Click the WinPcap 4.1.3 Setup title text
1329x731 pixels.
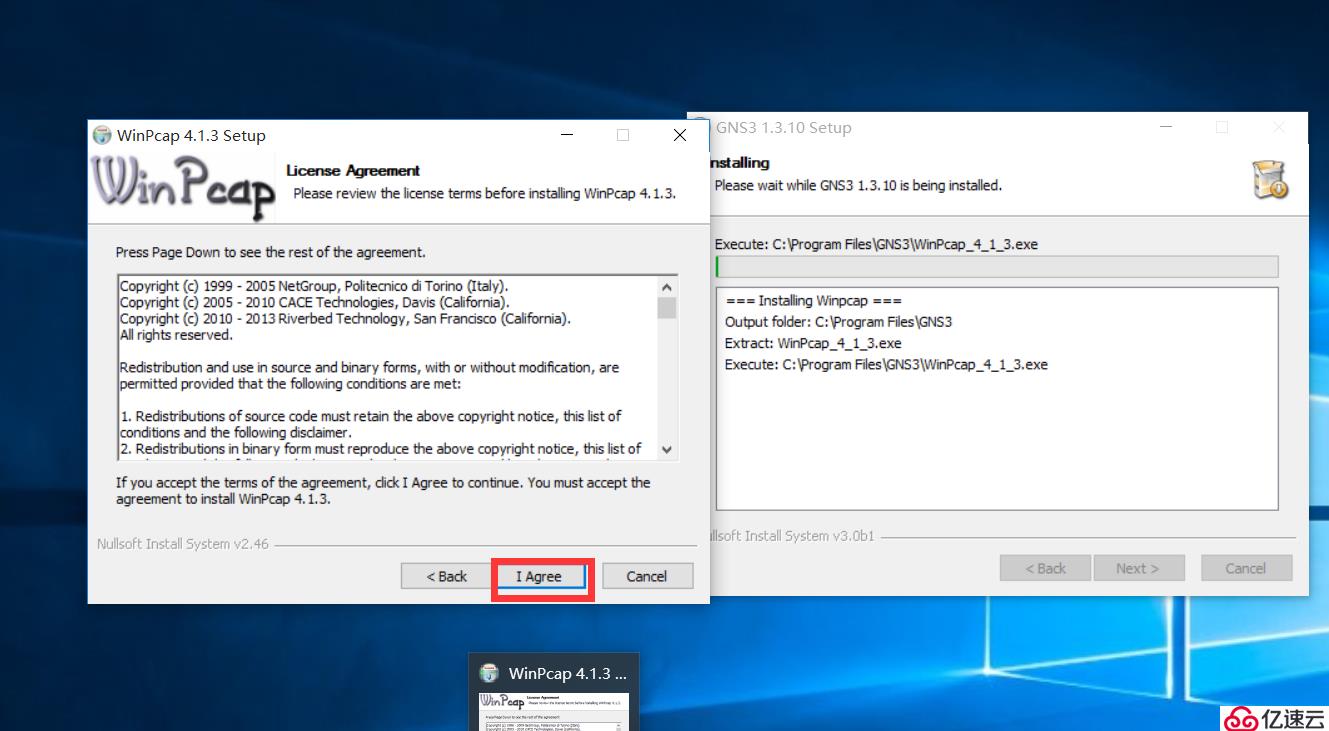(x=191, y=135)
